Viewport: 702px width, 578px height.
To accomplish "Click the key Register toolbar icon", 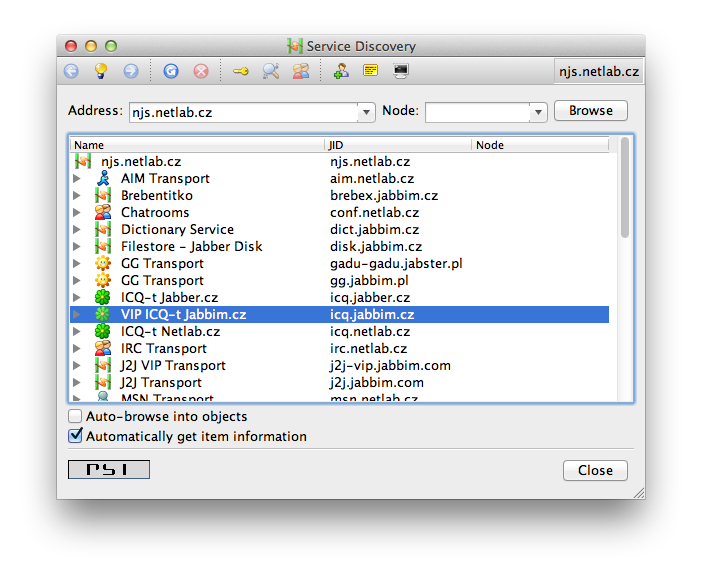I will pos(241,71).
